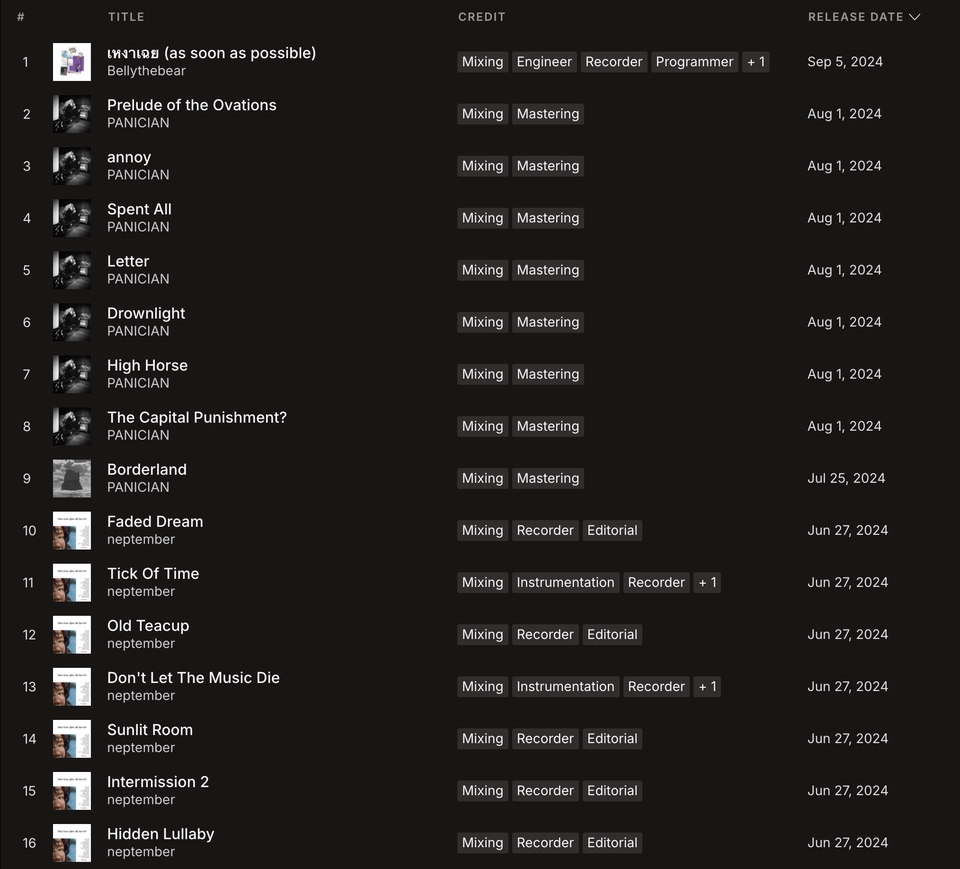Open the Faded Dream album thumbnail
This screenshot has width=960, height=869.
click(x=72, y=530)
